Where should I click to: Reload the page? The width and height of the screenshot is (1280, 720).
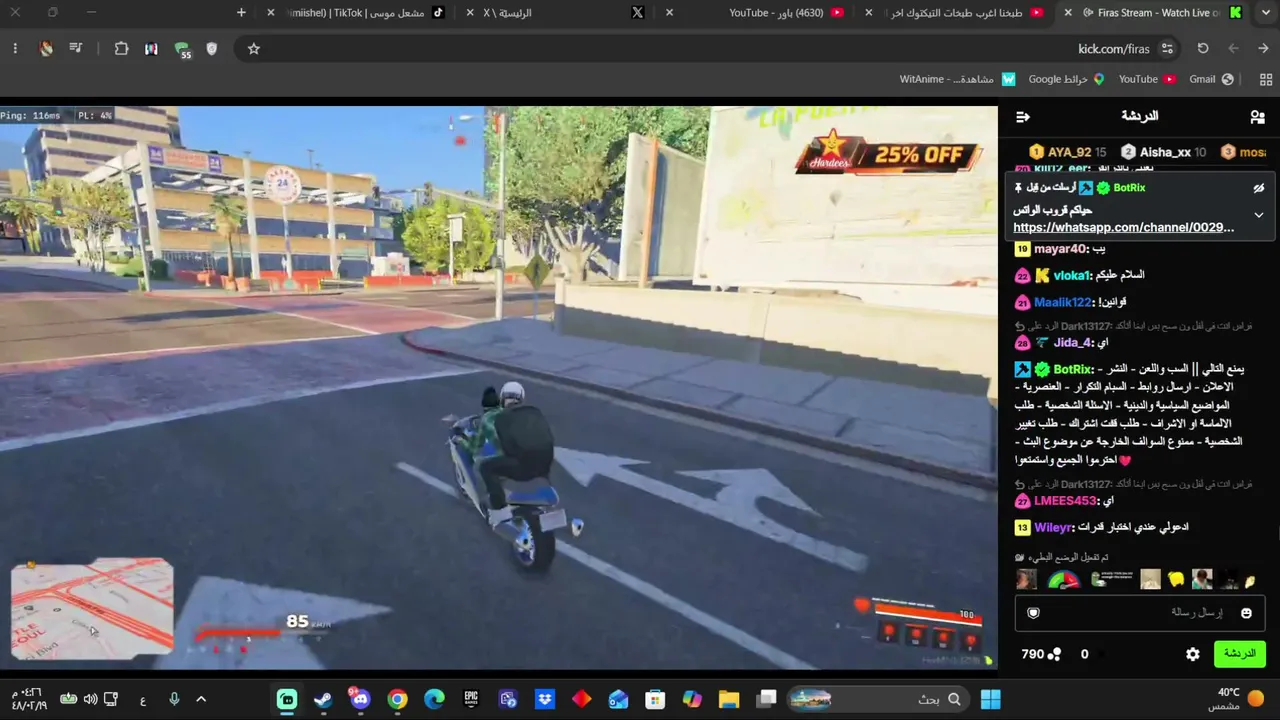[x=1203, y=48]
